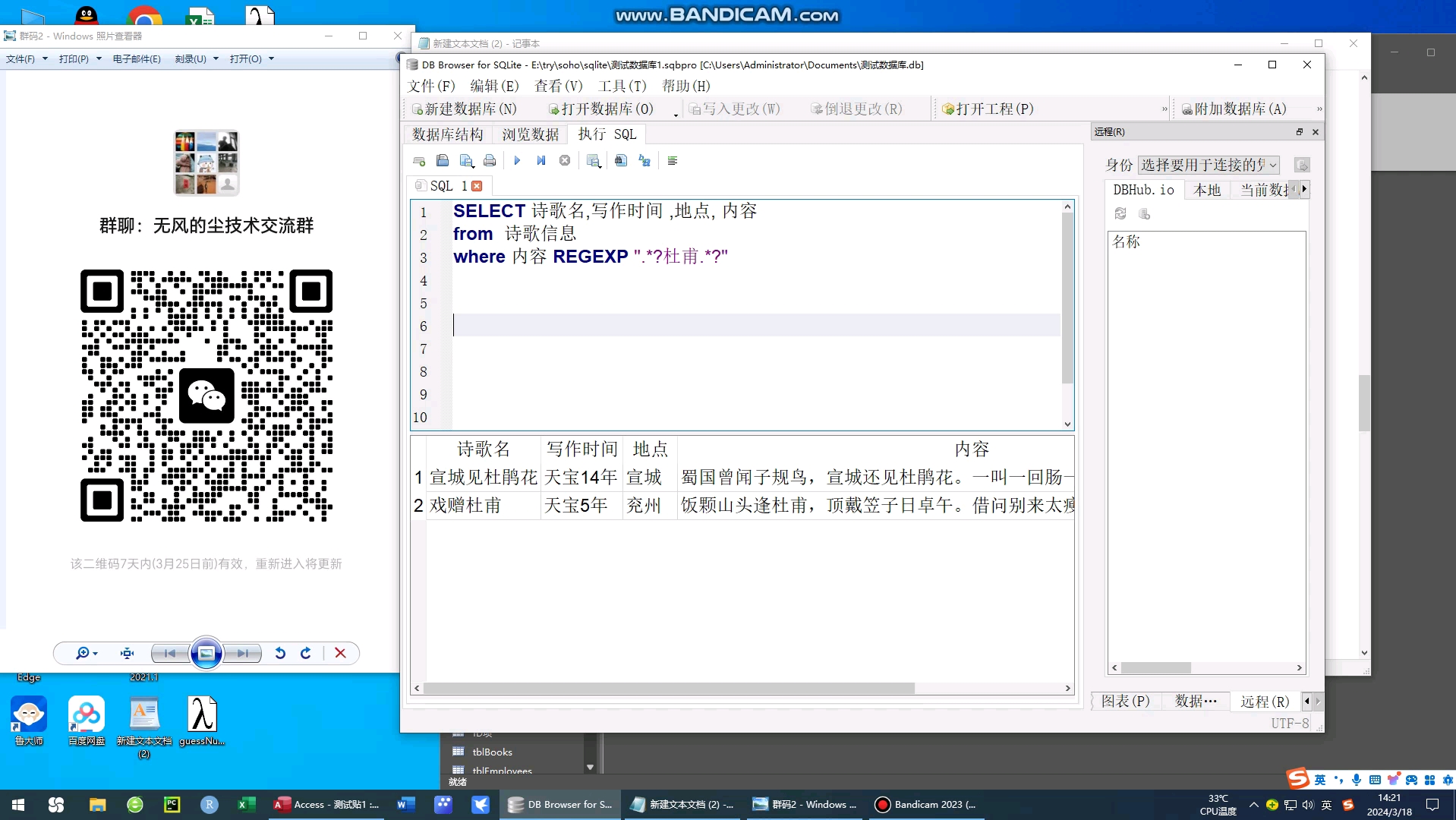Screen dimensions: 1456x820
Task: Print the SQL editor contents
Action: coord(490,161)
